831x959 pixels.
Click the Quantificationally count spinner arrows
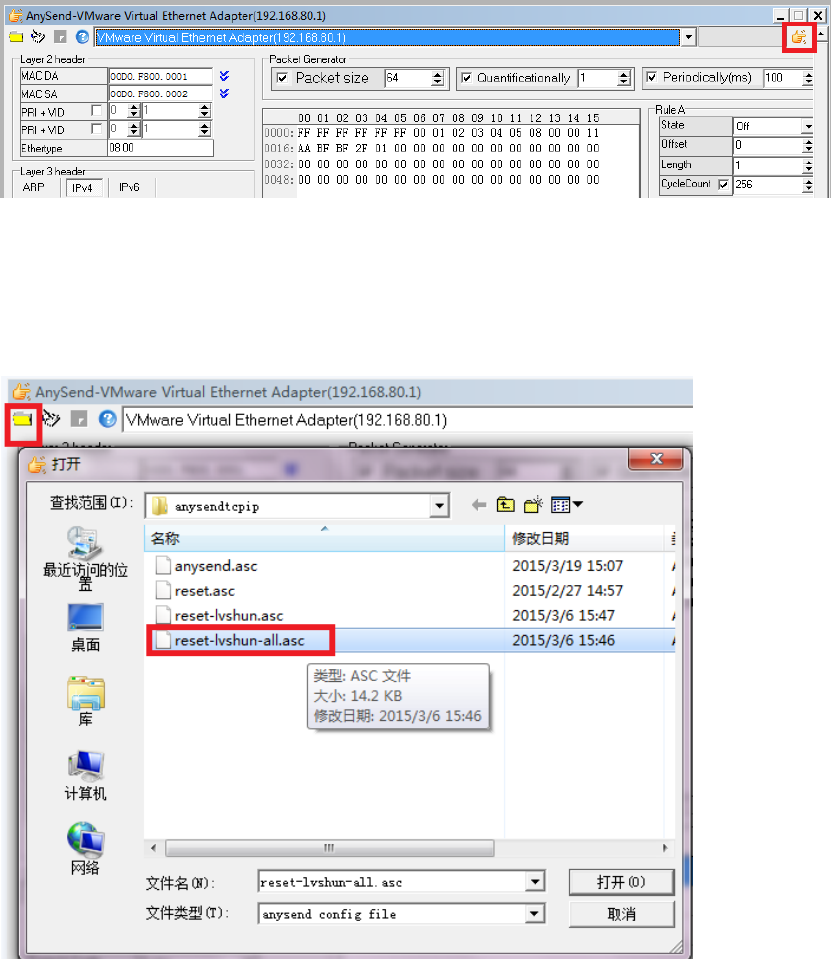tap(623, 78)
